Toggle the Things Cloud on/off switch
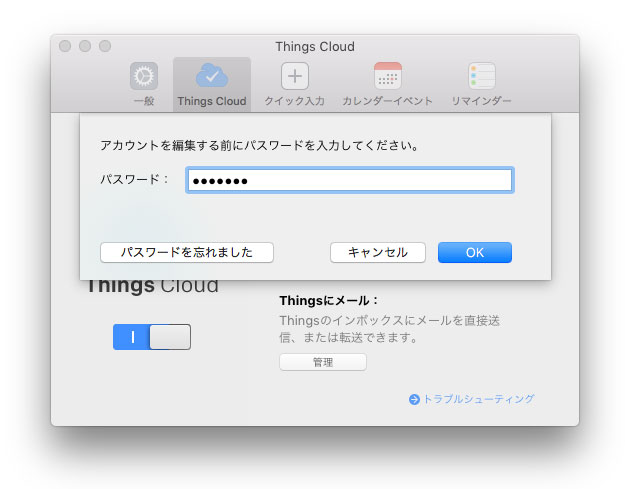The image size is (625, 489). pos(152,337)
